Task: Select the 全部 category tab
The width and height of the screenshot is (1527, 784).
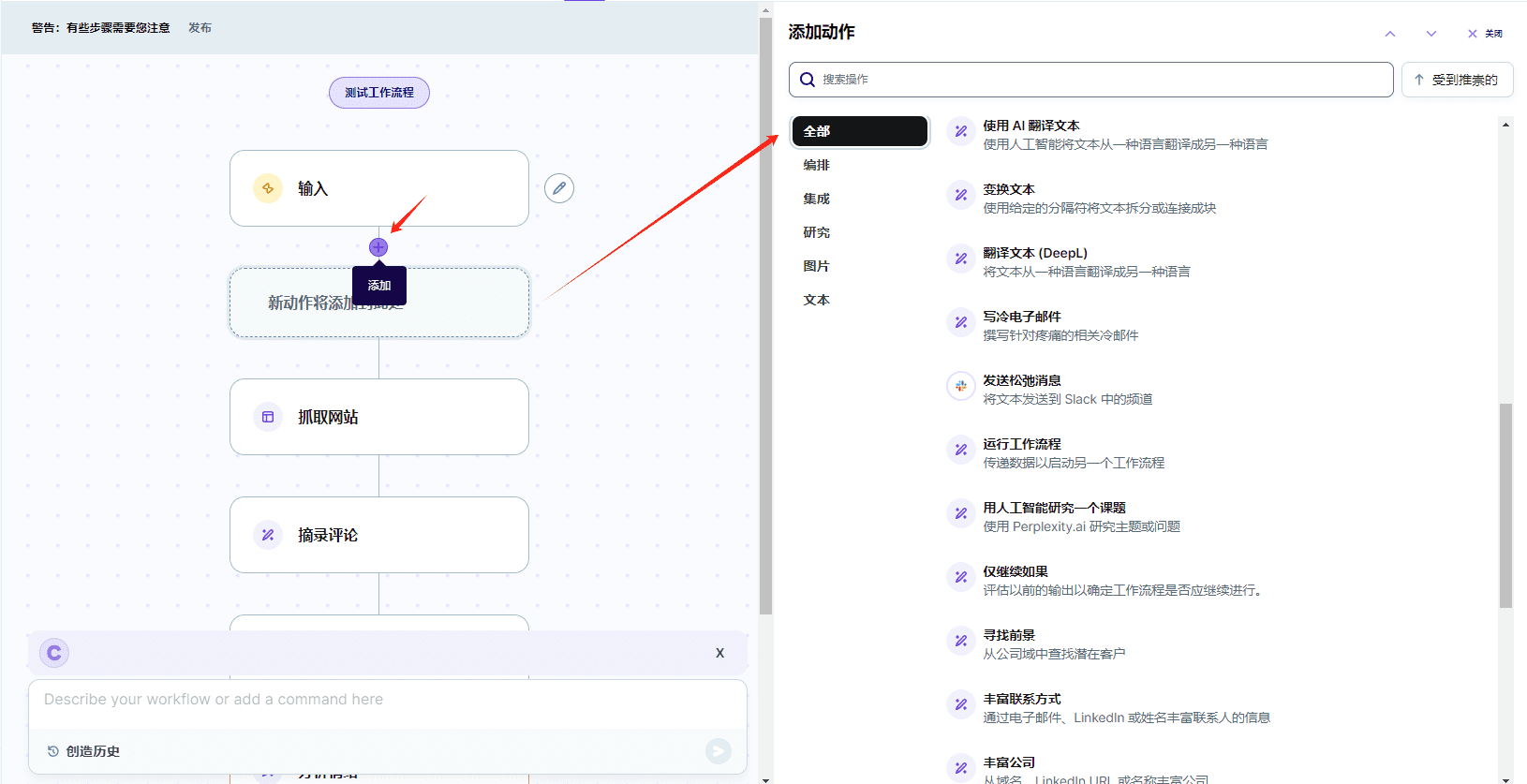Action: (860, 131)
